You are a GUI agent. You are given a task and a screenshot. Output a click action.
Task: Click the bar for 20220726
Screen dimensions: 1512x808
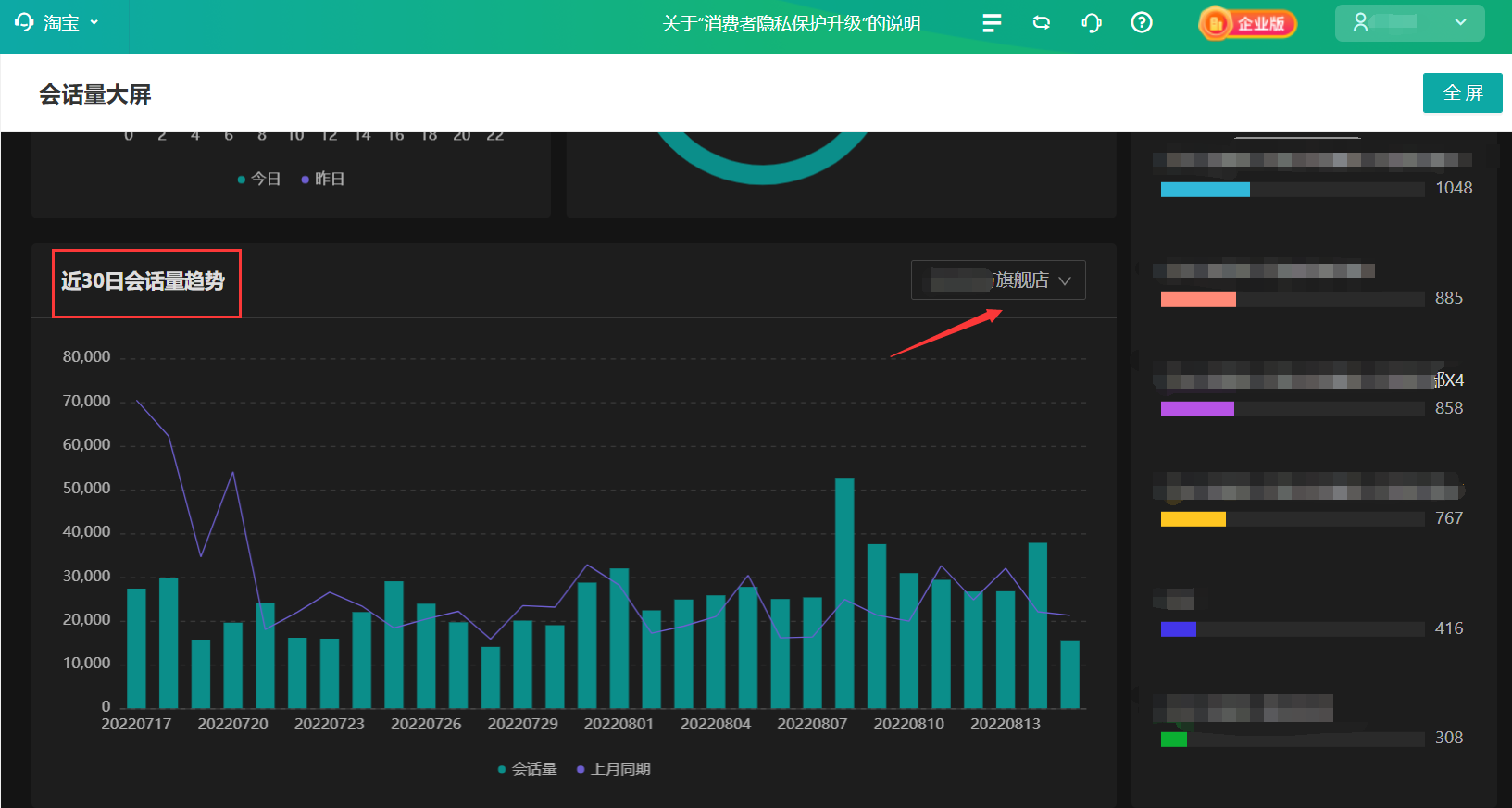point(426,656)
